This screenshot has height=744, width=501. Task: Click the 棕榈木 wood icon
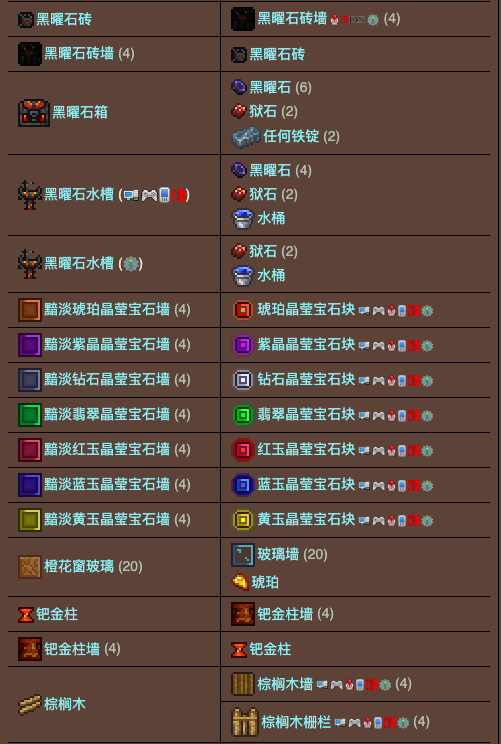pos(29,705)
